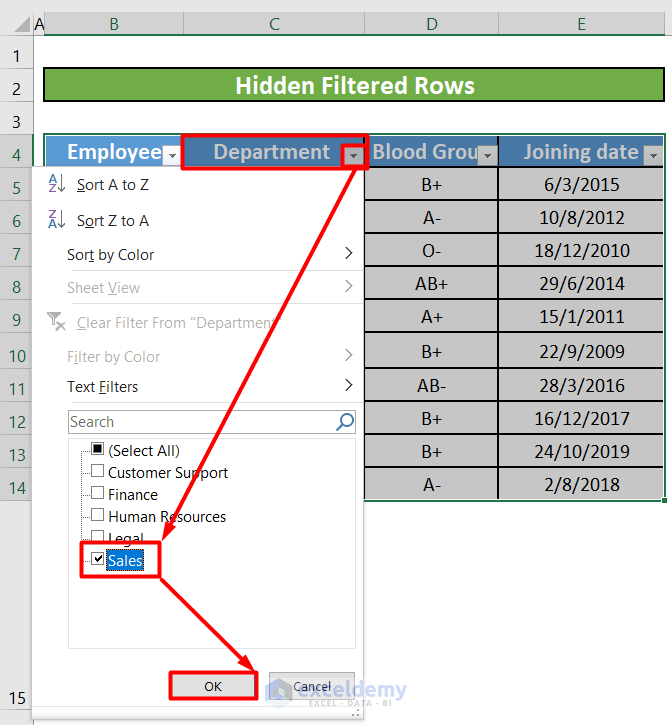Open the Blood Group filter dropdown
The height and width of the screenshot is (725, 672).
(487, 156)
